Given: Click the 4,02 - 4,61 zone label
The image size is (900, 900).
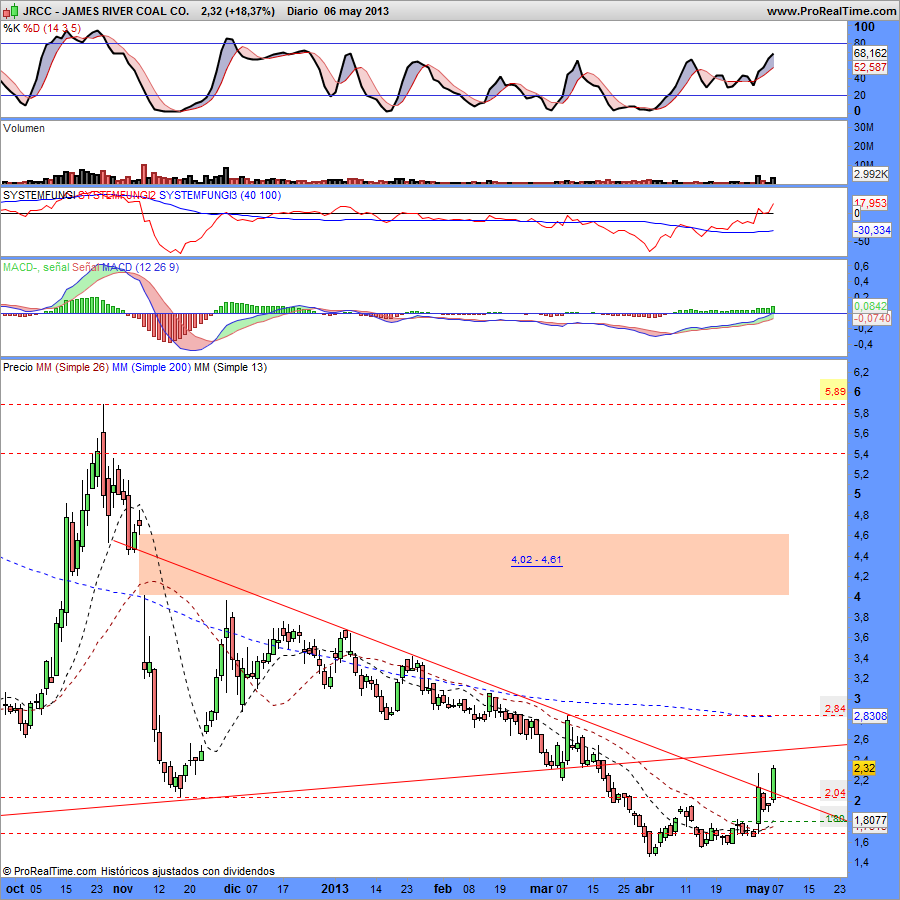Looking at the screenshot, I should point(537,560).
